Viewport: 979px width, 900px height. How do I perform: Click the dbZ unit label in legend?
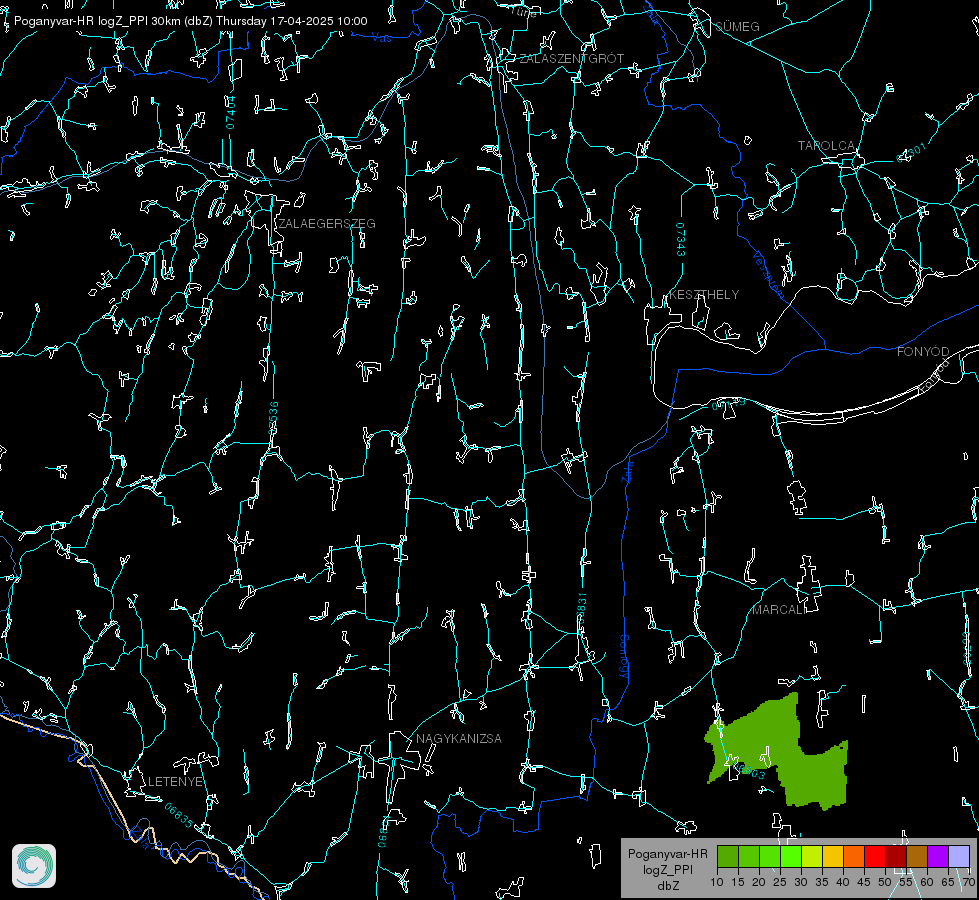(667, 886)
